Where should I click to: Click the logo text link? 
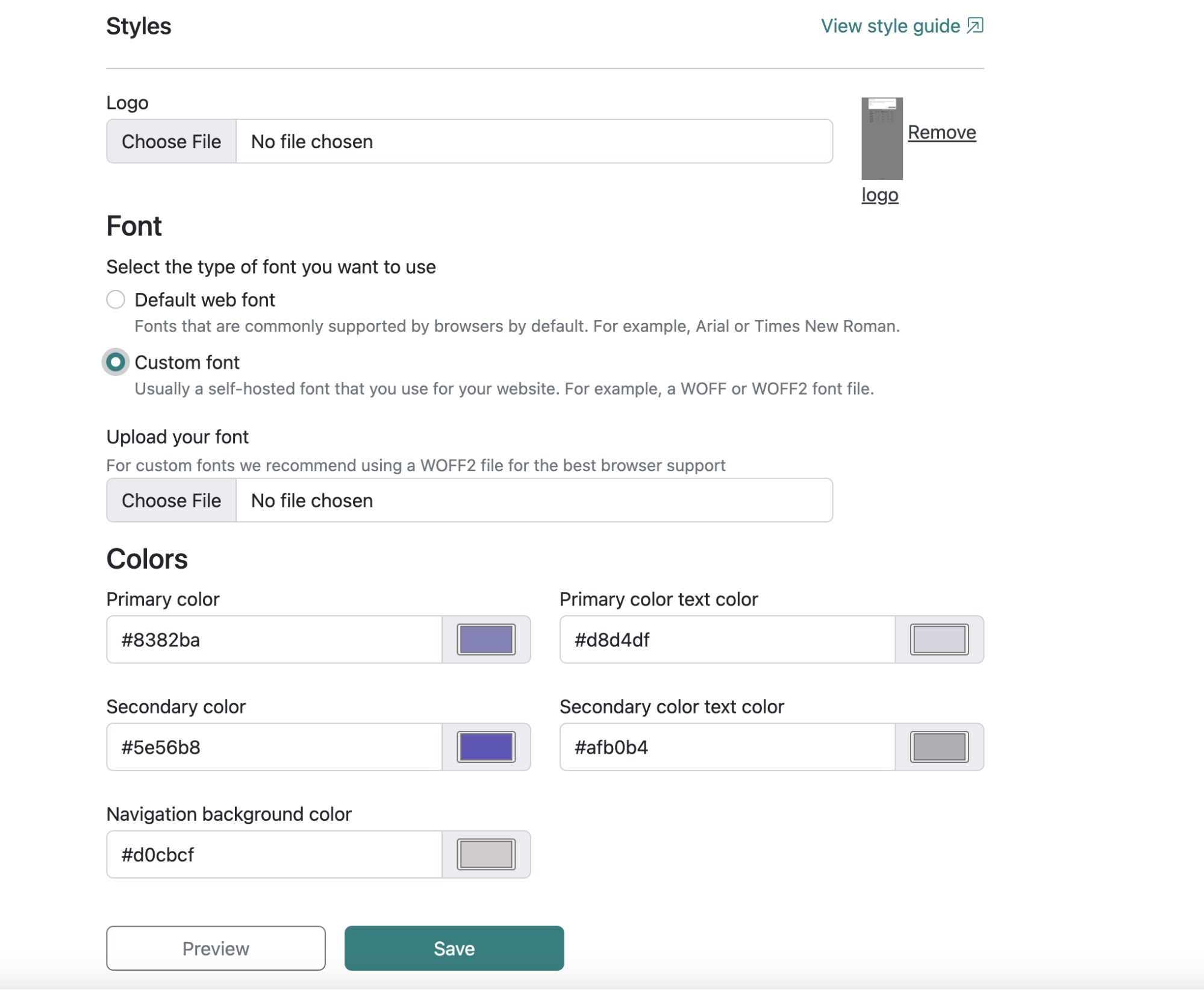tap(879, 195)
